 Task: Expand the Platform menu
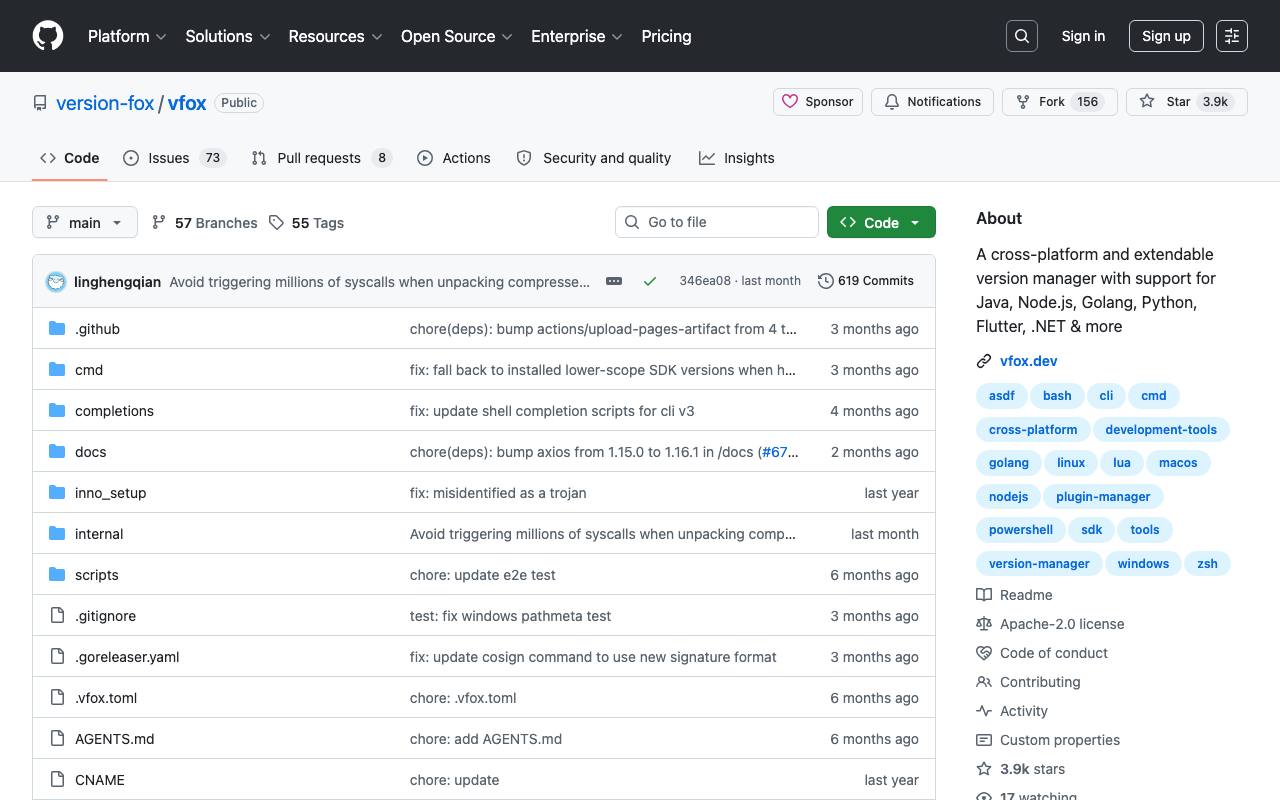pyautogui.click(x=127, y=36)
